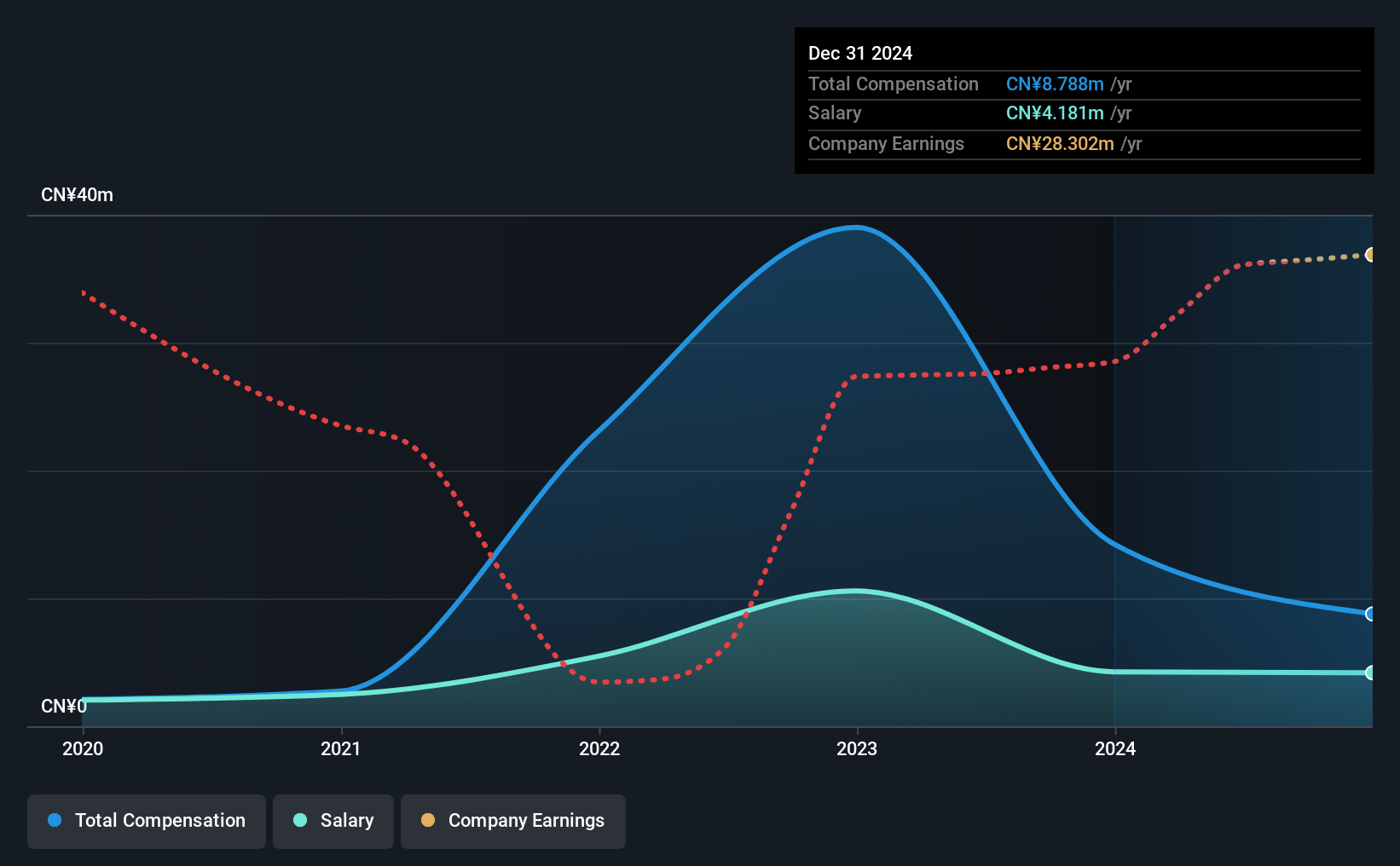
Task: Toggle the Company Earnings legend button
Action: coord(513,821)
